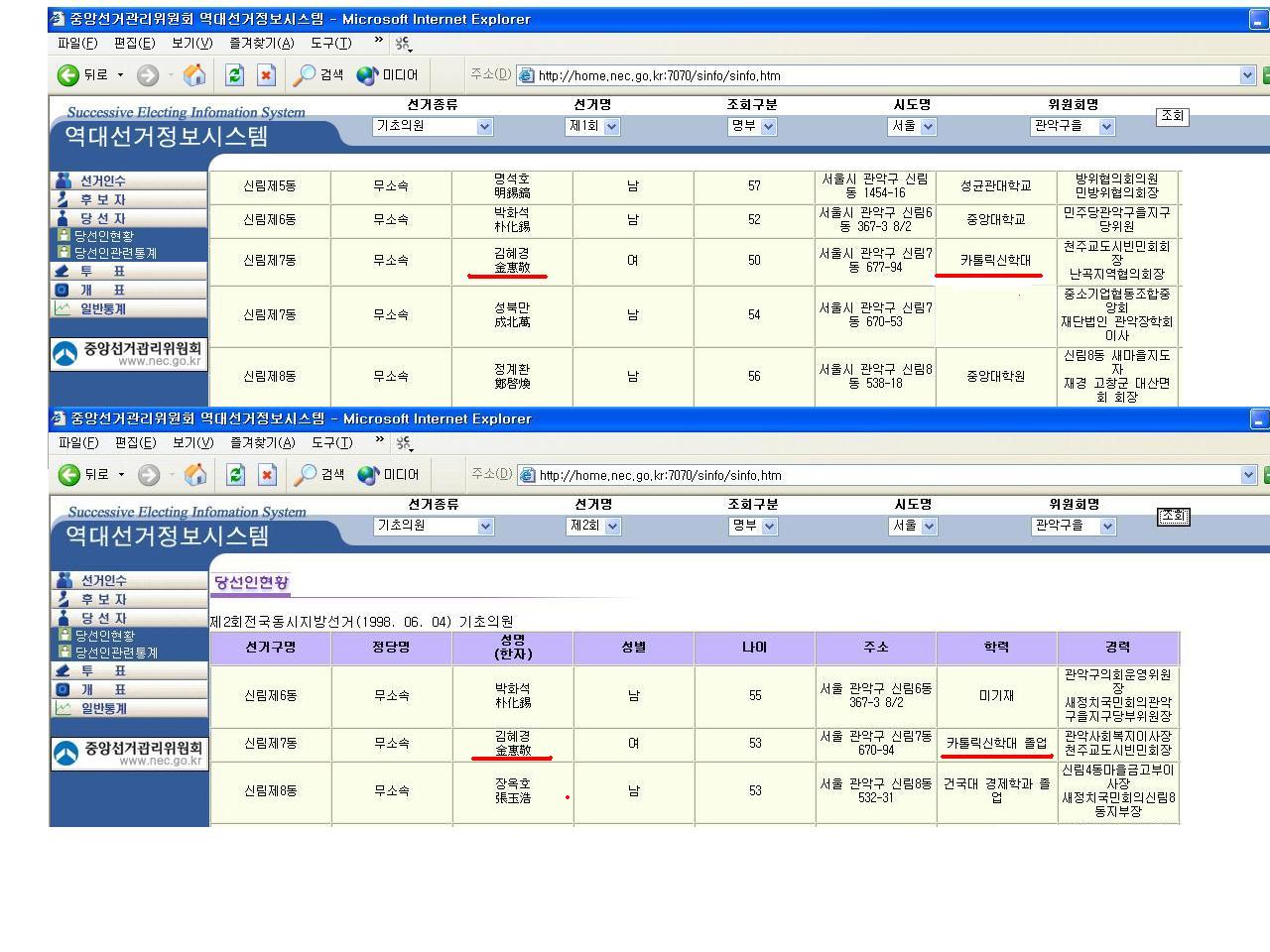This screenshot has height=952, width=1270.
Task: Click the red Stop icon in the lower browser toolbar
Action: 267,475
